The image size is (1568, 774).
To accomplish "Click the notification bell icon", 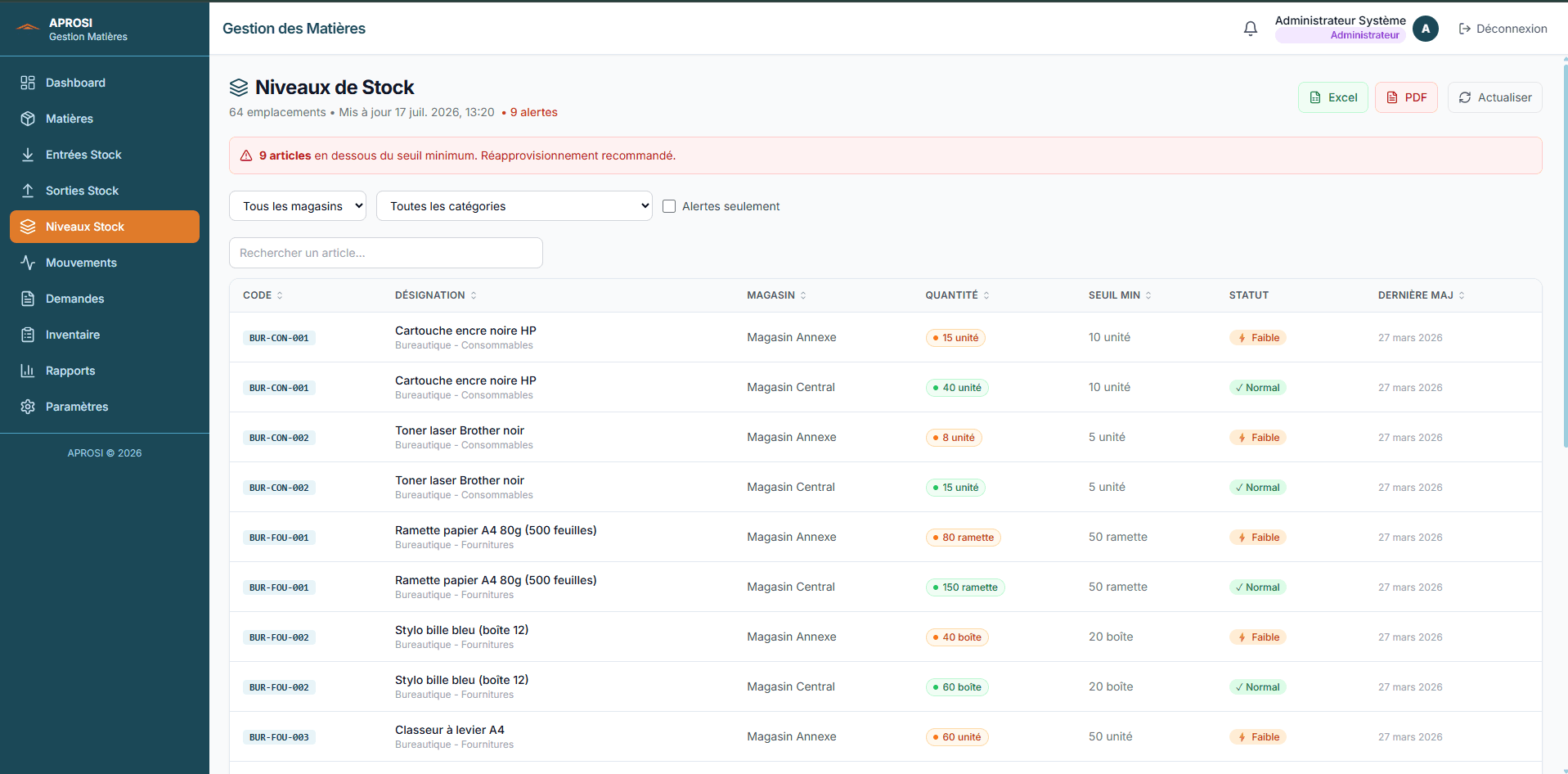I will 1250,29.
